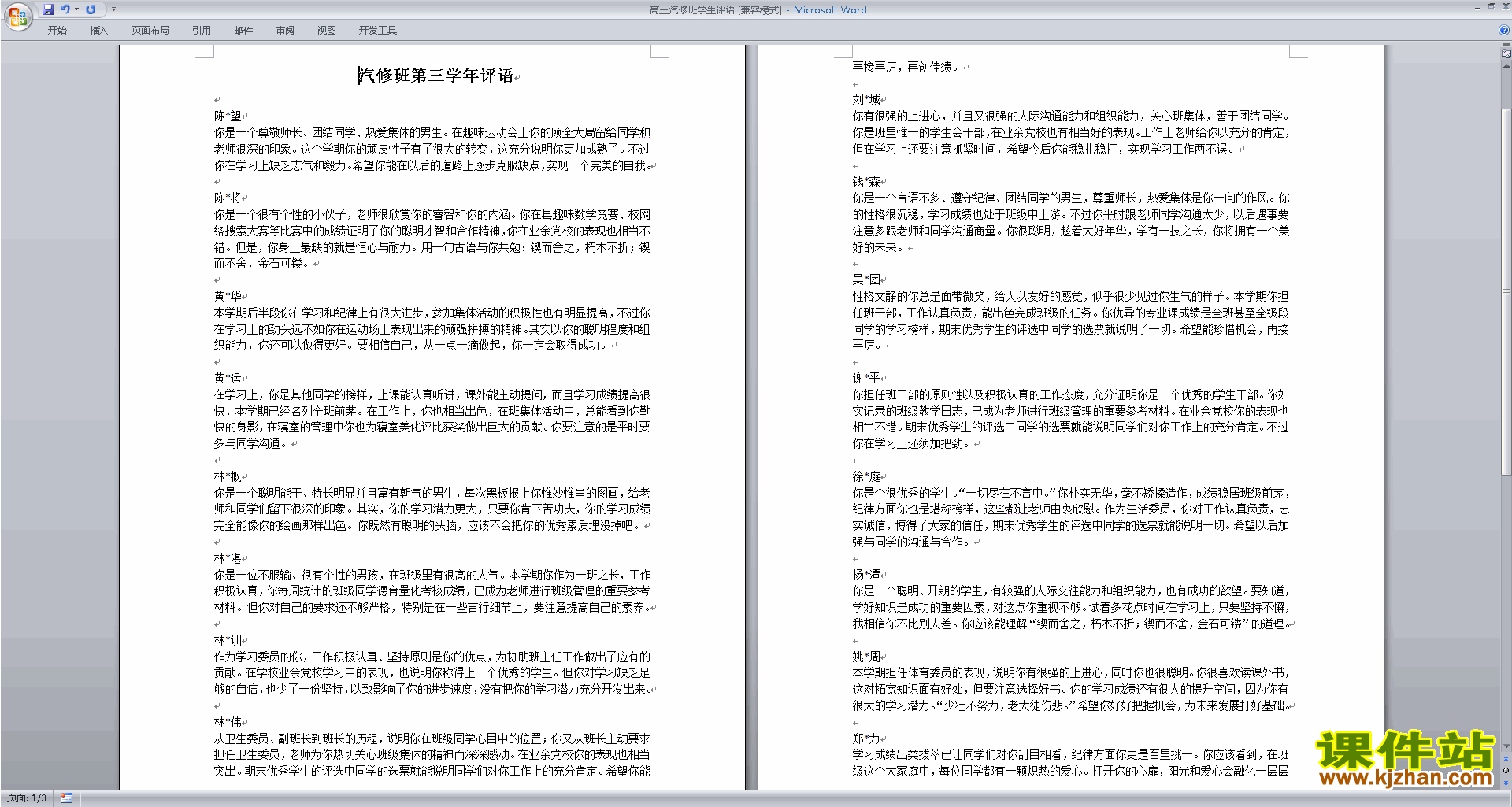Open Word Help via question mark icon
Screen dimensions: 1512x807
pos(1504,31)
